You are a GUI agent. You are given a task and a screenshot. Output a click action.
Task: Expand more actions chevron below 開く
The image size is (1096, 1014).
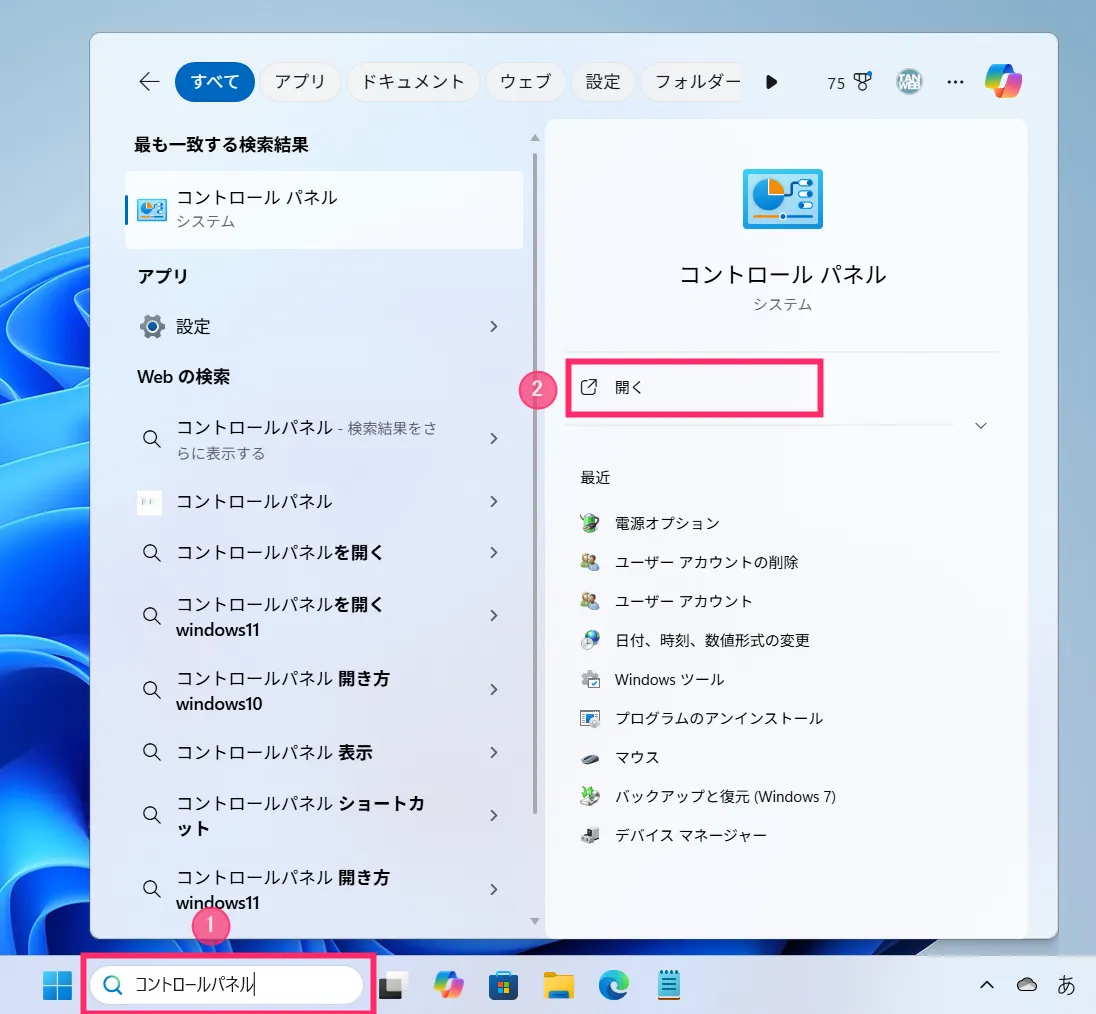click(x=981, y=426)
